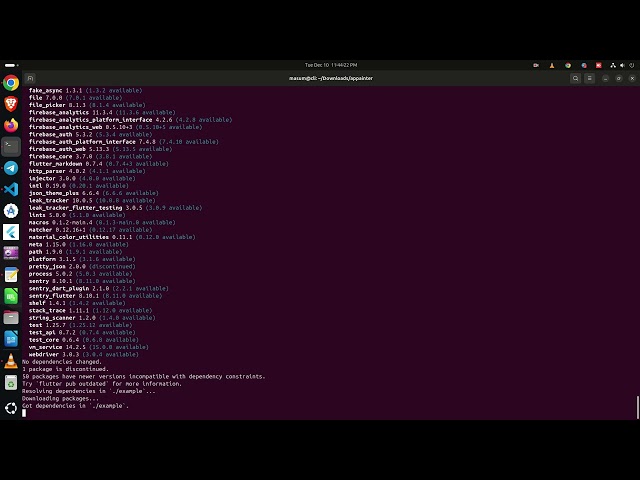Click the Activities workspace indicator pill
This screenshot has width=640, height=480.
(x=11, y=65)
